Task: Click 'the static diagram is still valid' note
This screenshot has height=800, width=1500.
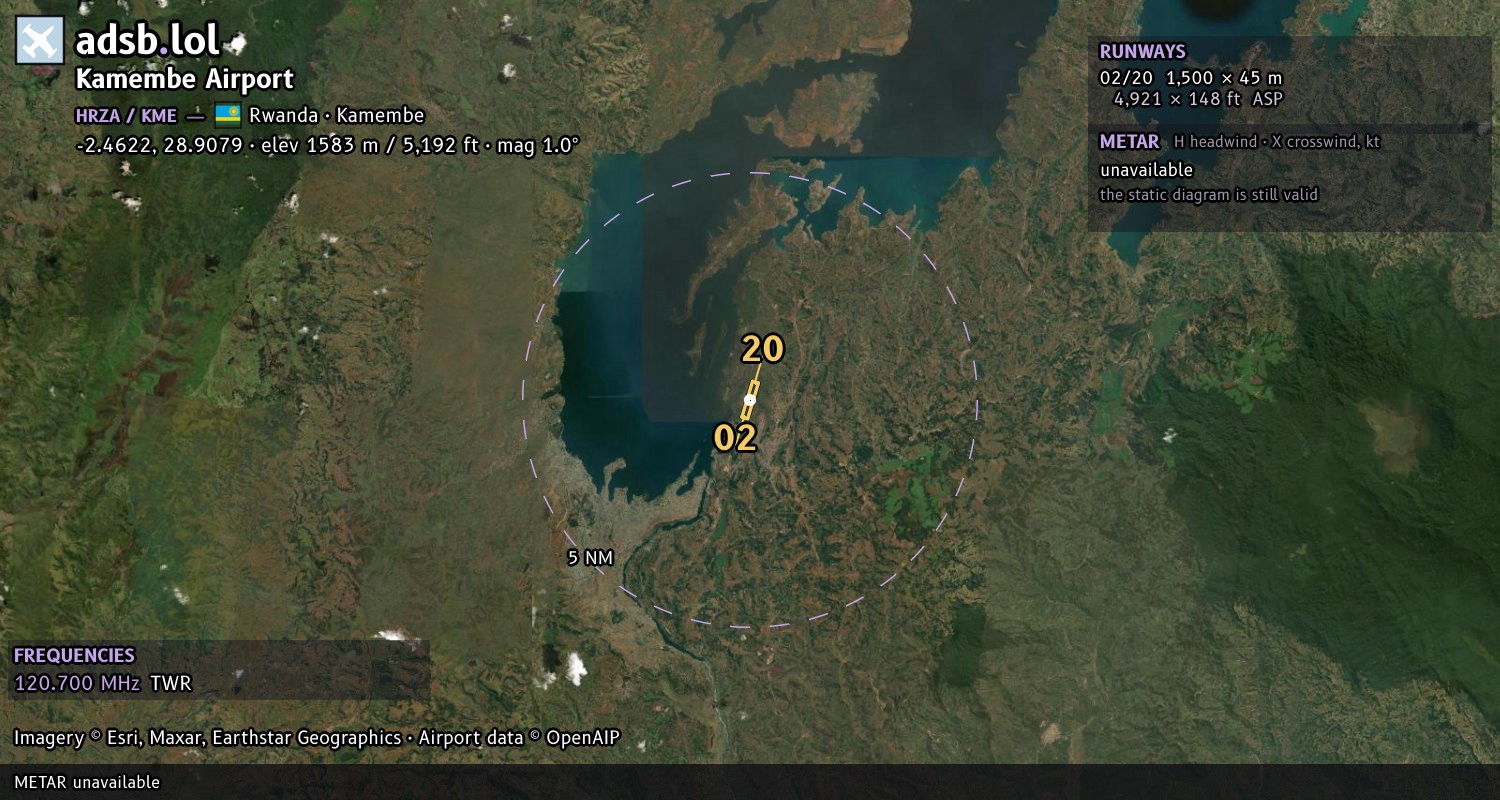Action: (x=1209, y=195)
